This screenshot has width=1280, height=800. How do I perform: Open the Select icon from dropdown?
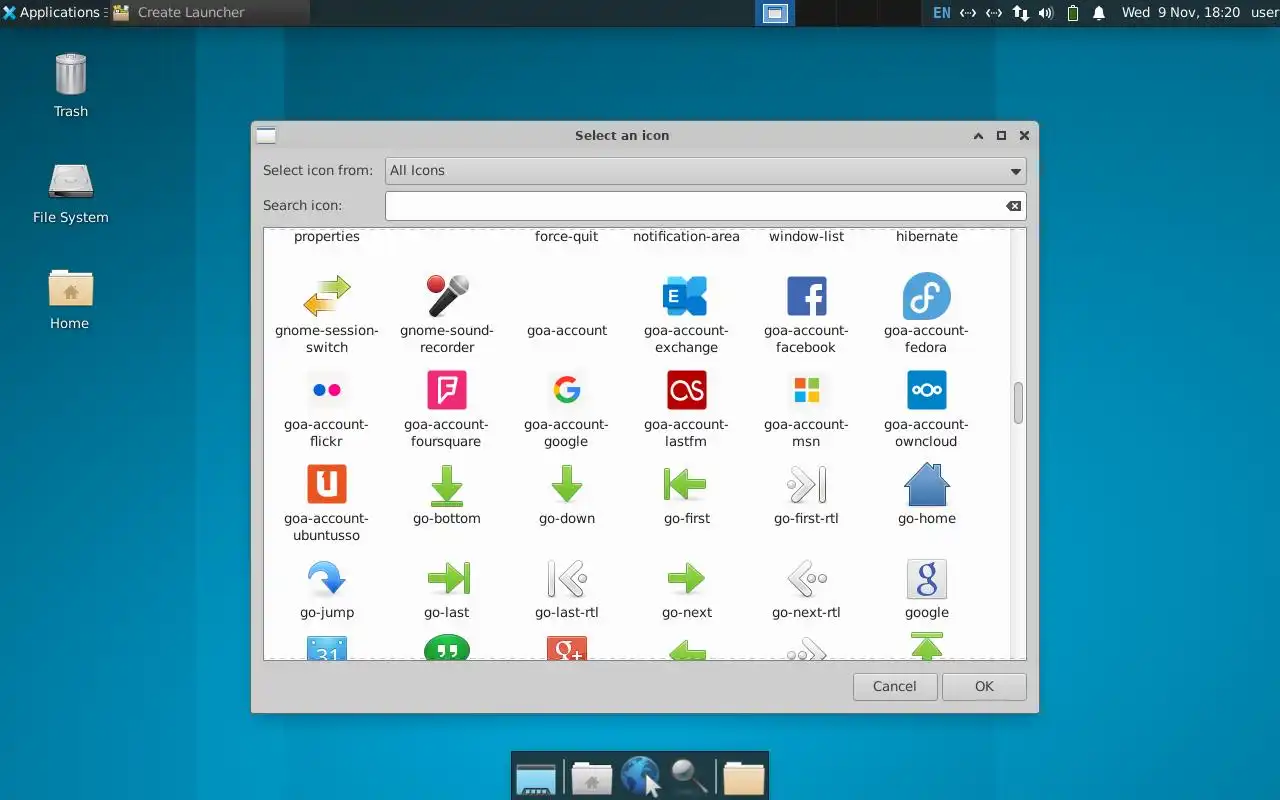(x=705, y=170)
